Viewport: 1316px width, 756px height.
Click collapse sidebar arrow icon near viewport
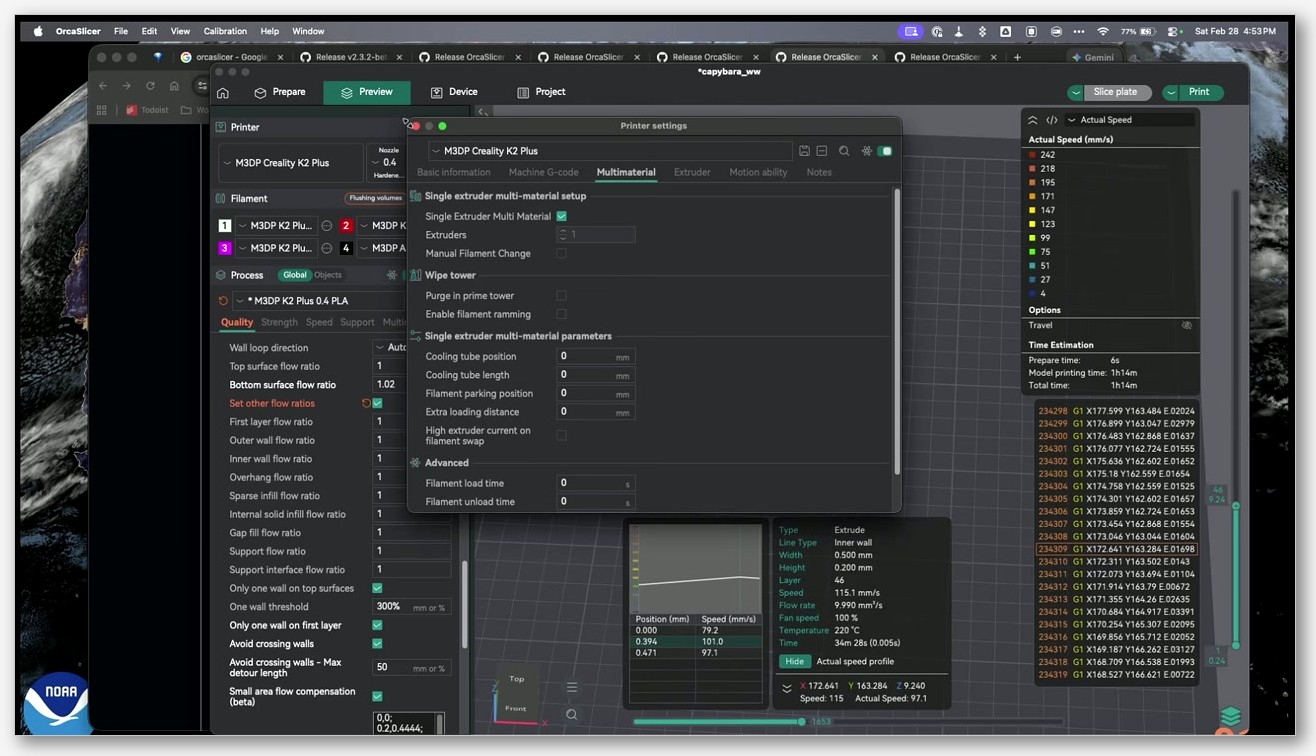coord(482,113)
